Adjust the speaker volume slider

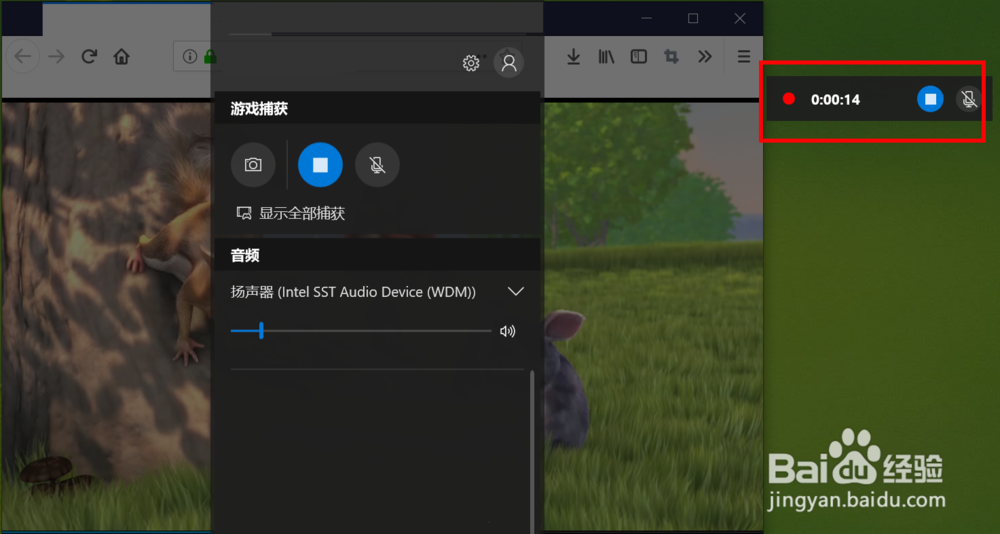tap(361, 330)
